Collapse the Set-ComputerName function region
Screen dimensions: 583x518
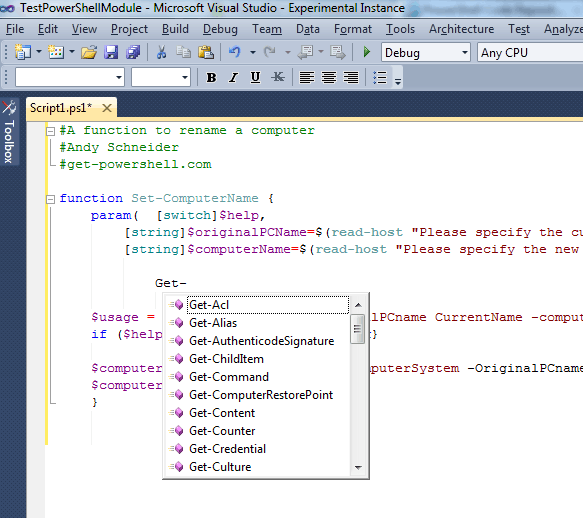pyautogui.click(x=51, y=199)
